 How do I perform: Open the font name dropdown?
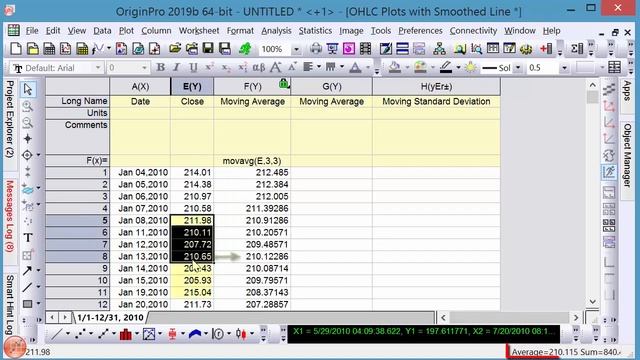pyautogui.click(x=98, y=68)
